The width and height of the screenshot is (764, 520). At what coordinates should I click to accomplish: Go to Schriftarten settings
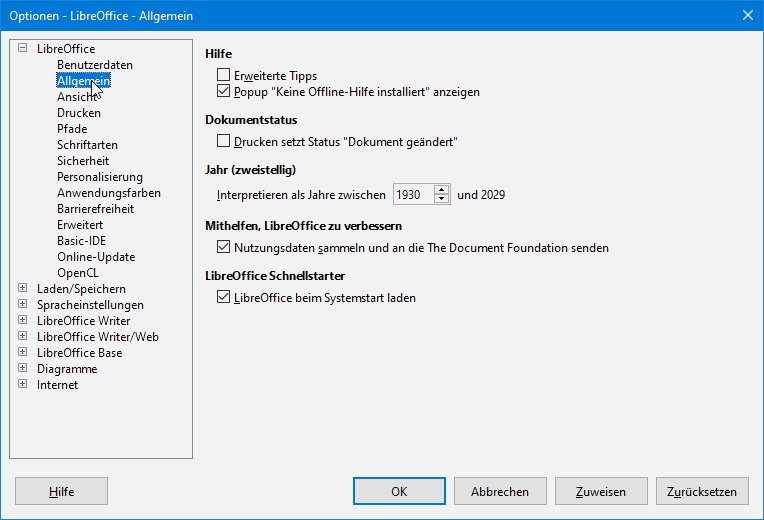tap(87, 145)
